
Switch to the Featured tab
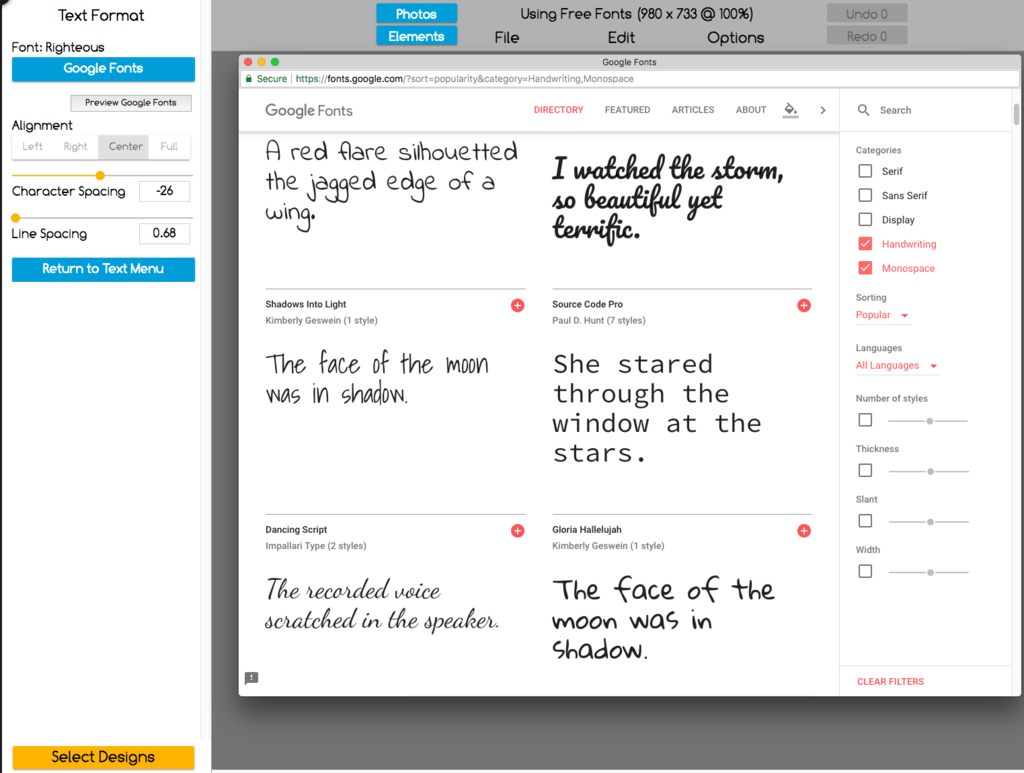tap(627, 110)
